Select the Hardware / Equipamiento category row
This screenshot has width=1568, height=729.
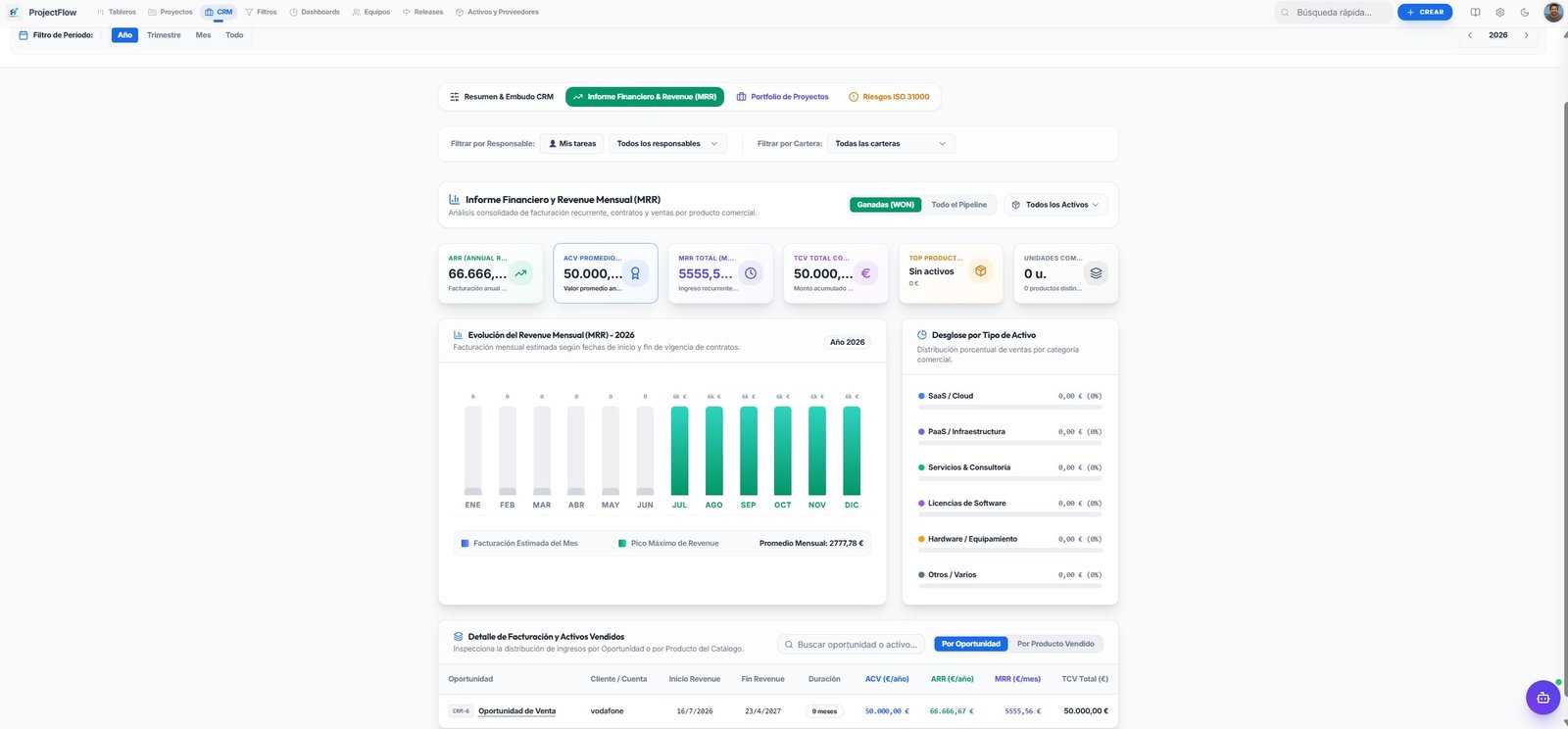1009,542
